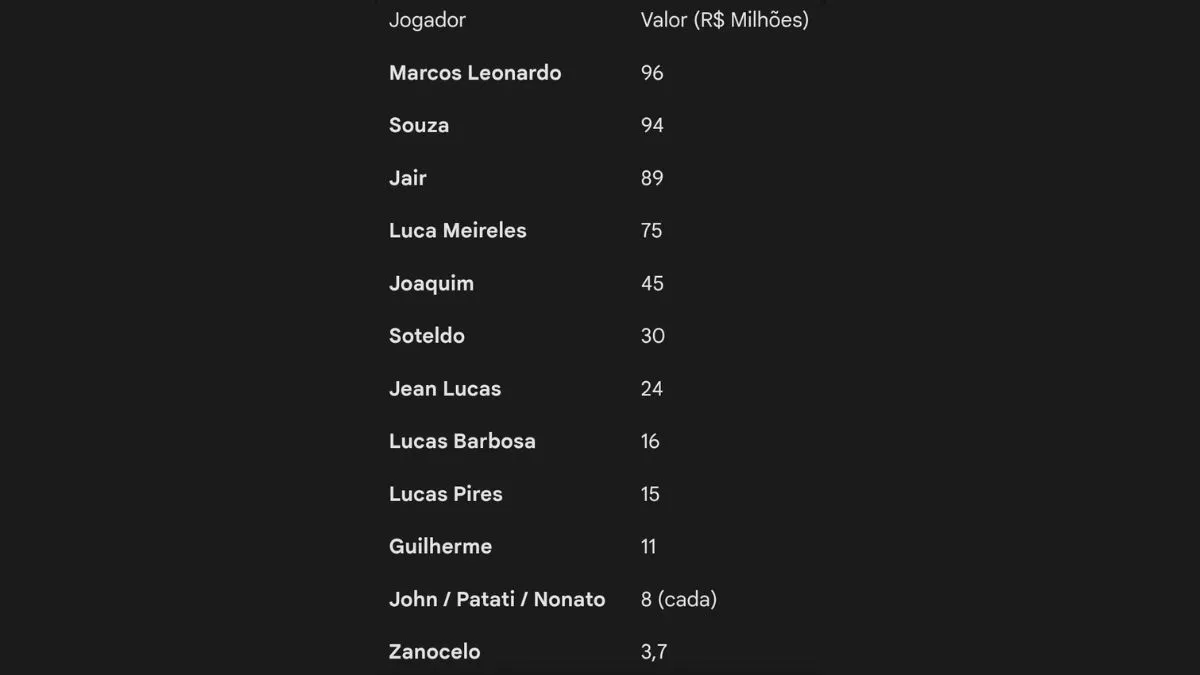Screen dimensions: 1200x675
Task: Select Souza's value 94
Action: (652, 125)
